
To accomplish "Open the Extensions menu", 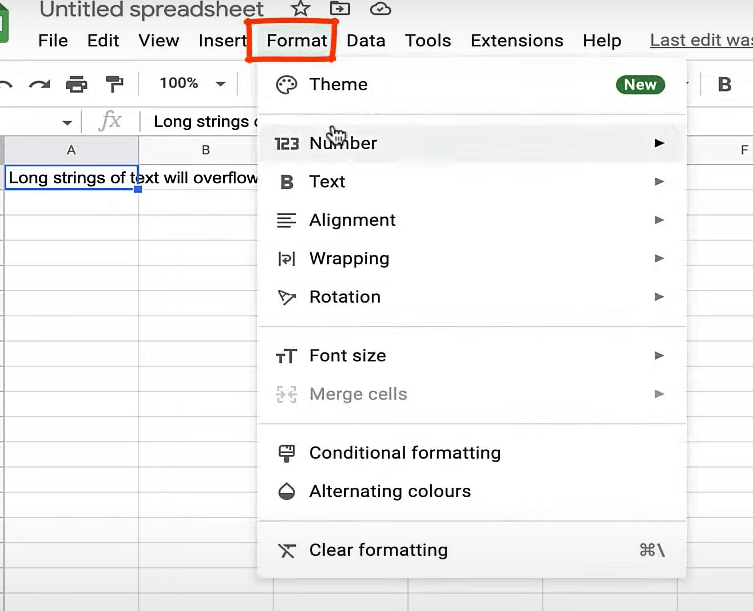I will pyautogui.click(x=516, y=41).
